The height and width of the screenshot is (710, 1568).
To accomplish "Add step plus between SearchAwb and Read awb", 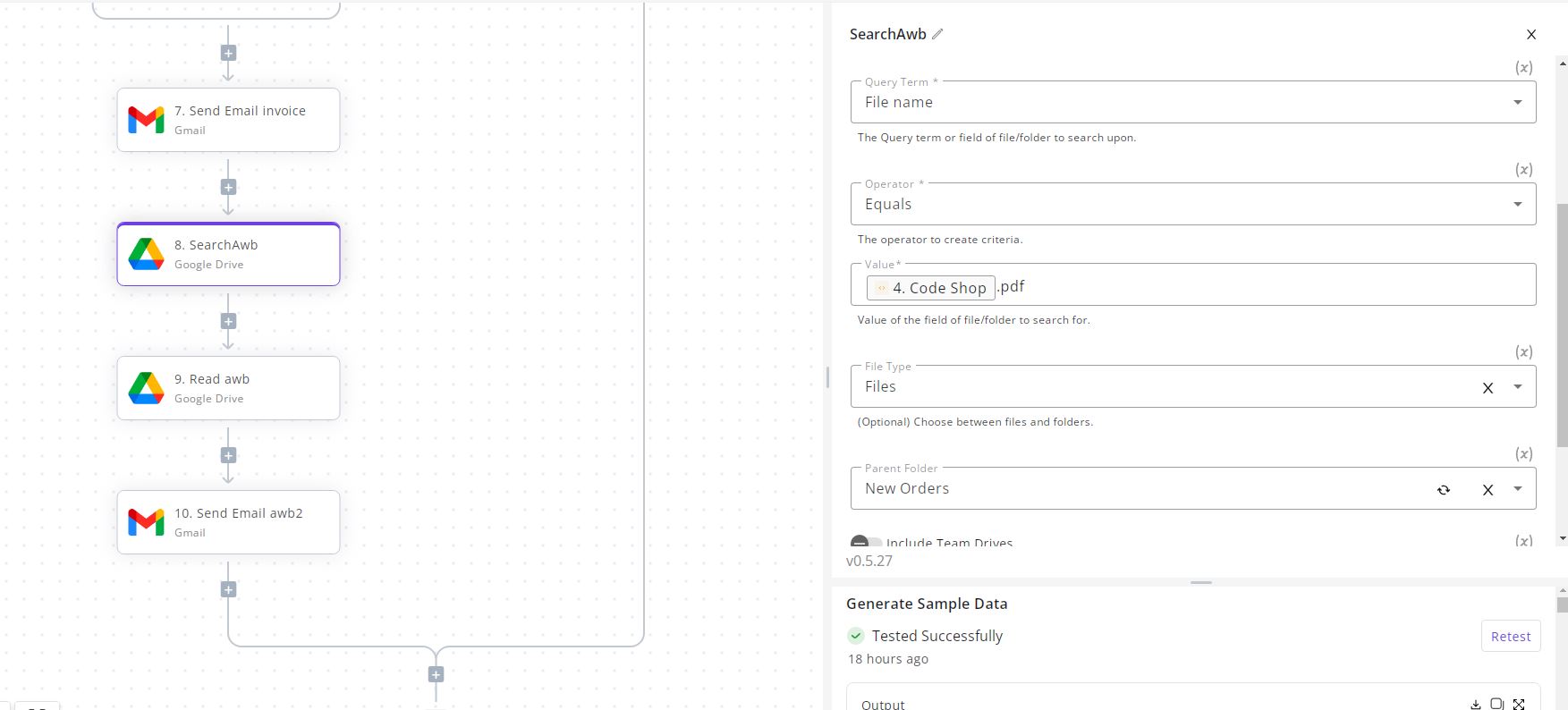I will pyautogui.click(x=228, y=321).
